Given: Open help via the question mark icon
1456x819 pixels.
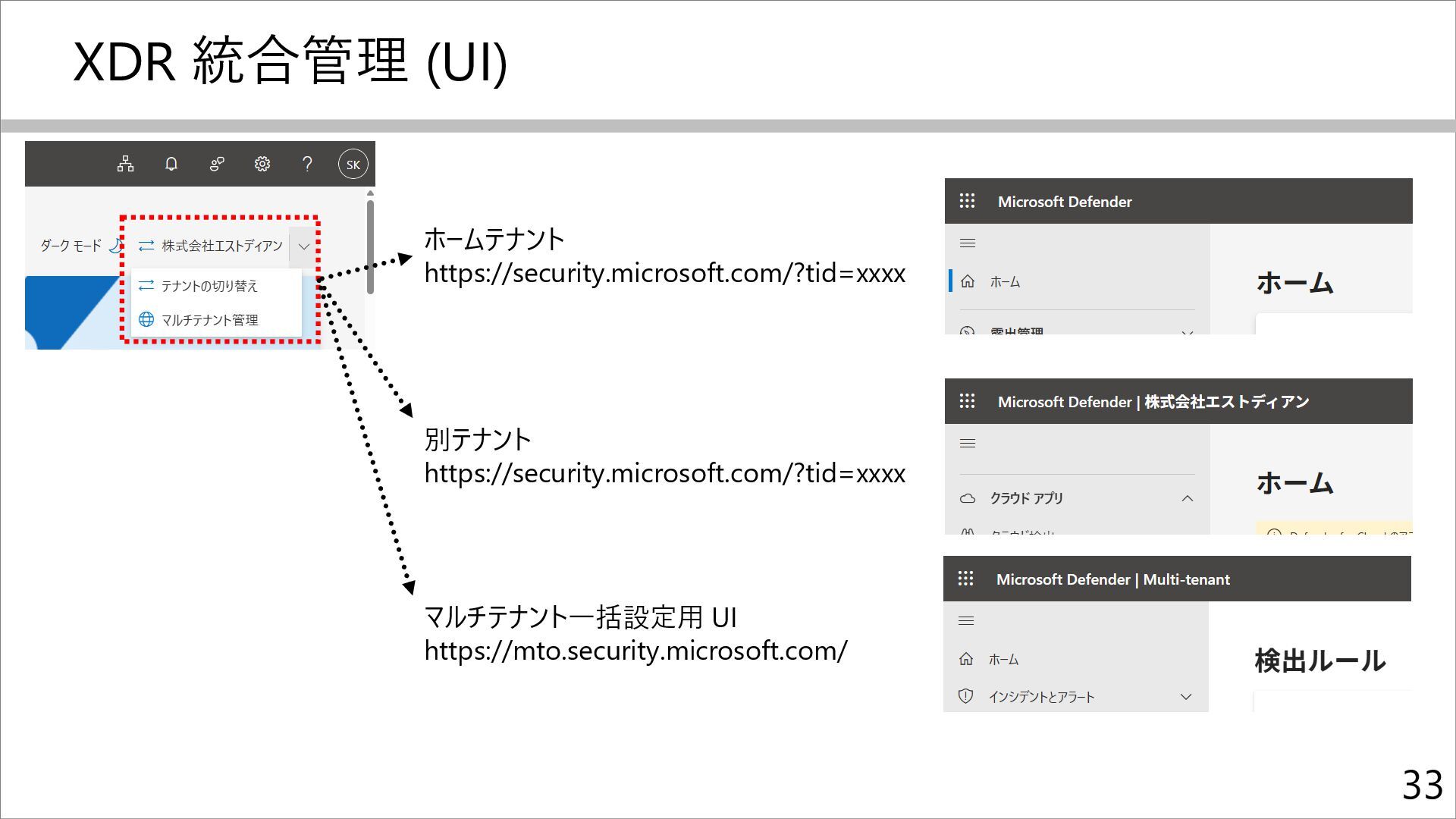Looking at the screenshot, I should 307,164.
